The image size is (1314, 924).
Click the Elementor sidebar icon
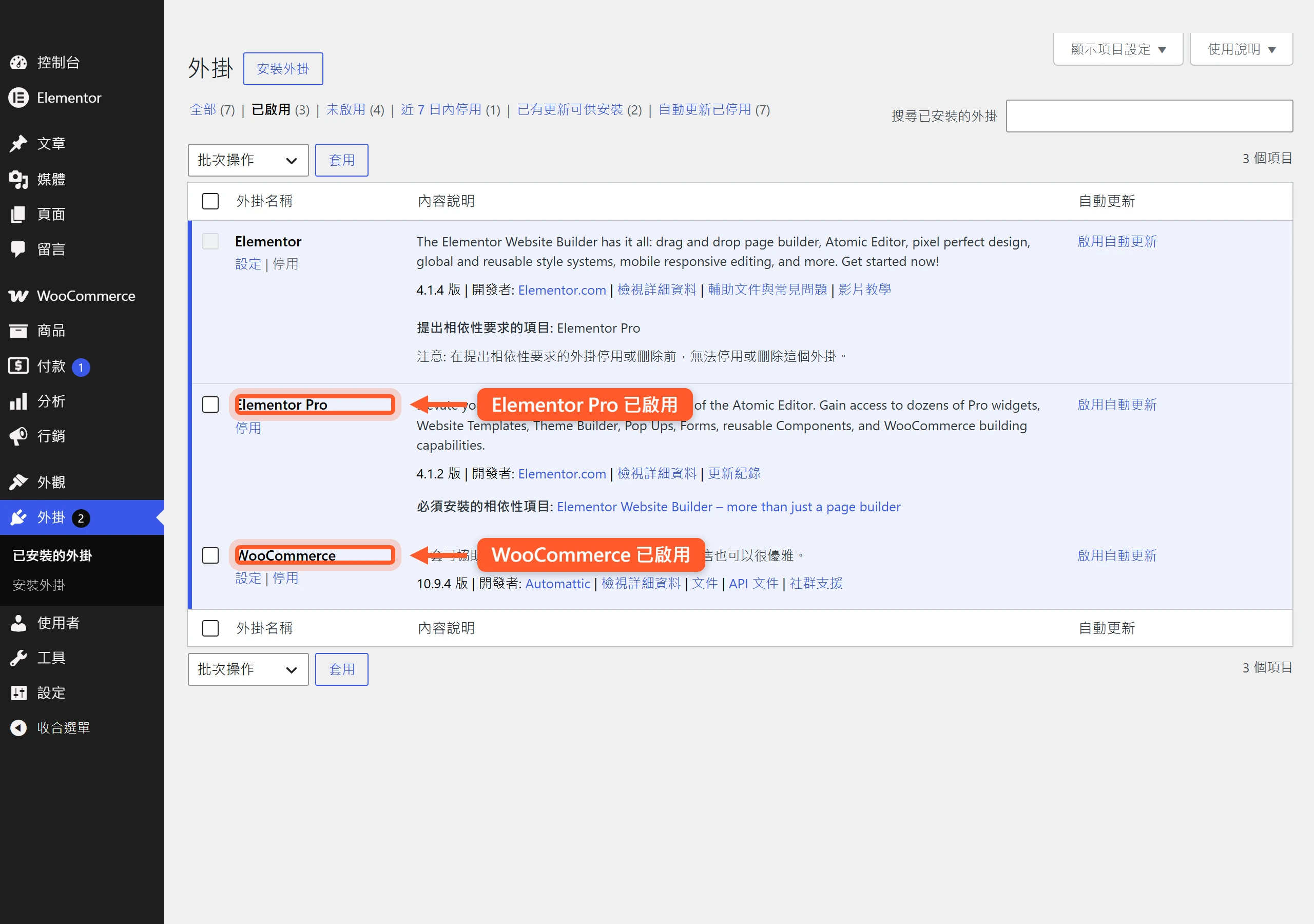pyautogui.click(x=18, y=98)
